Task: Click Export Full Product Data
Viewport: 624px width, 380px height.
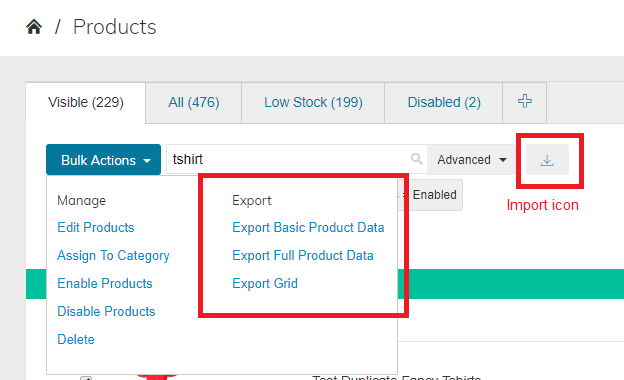Action: tap(303, 255)
